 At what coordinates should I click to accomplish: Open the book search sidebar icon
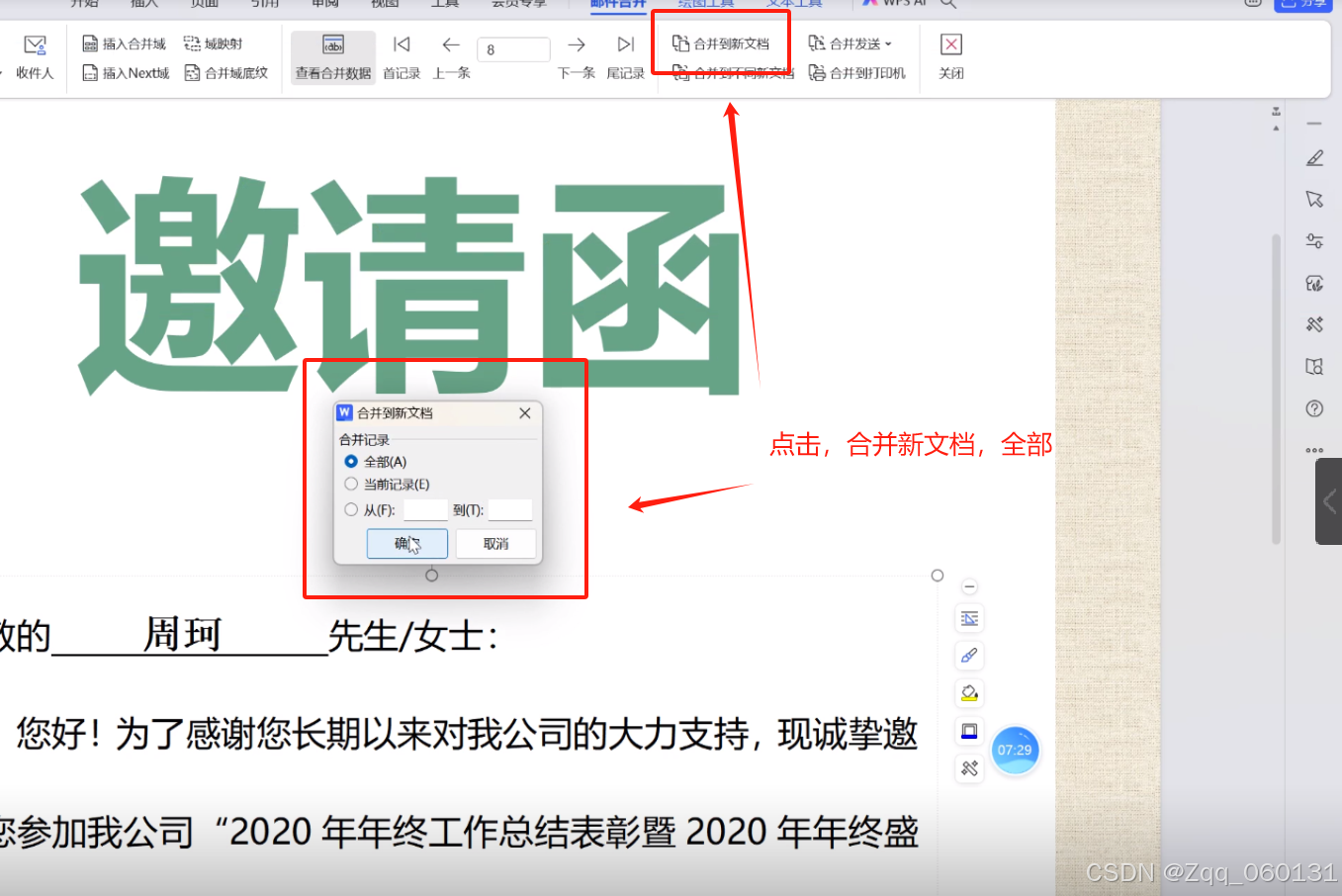[1314, 367]
